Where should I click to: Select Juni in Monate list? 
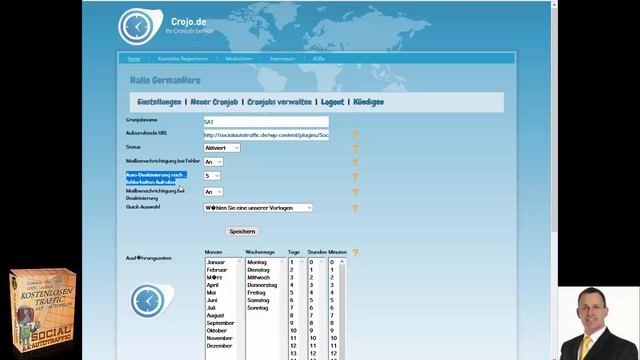coord(212,300)
